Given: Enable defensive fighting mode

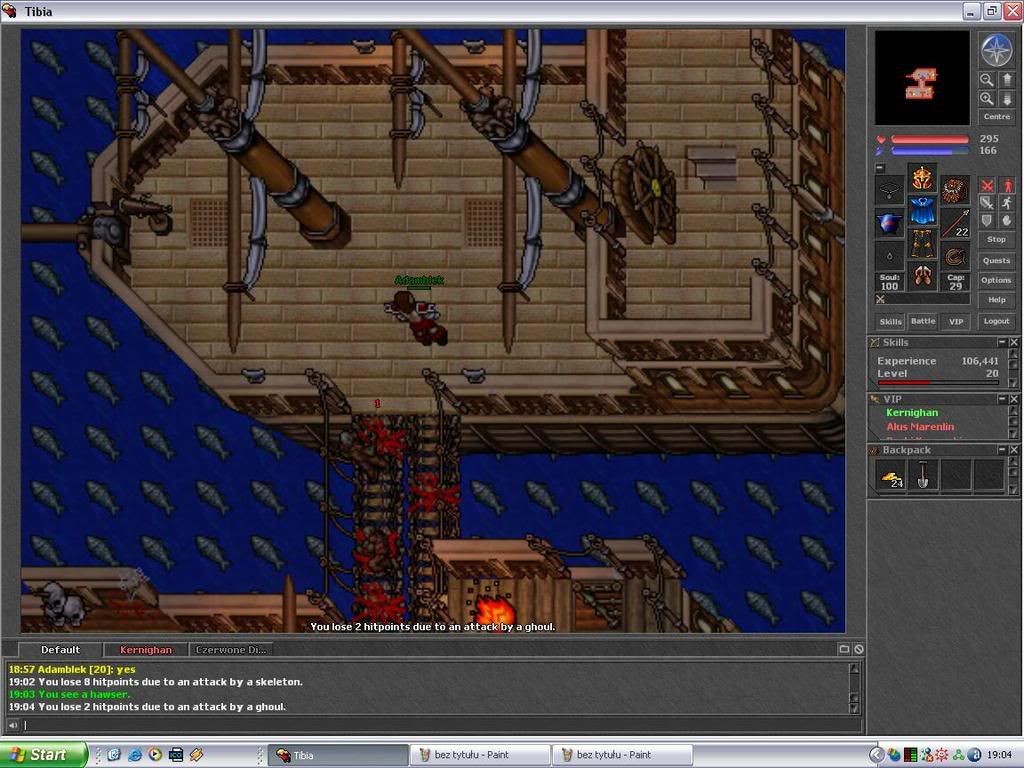Looking at the screenshot, I should pyautogui.click(x=987, y=221).
